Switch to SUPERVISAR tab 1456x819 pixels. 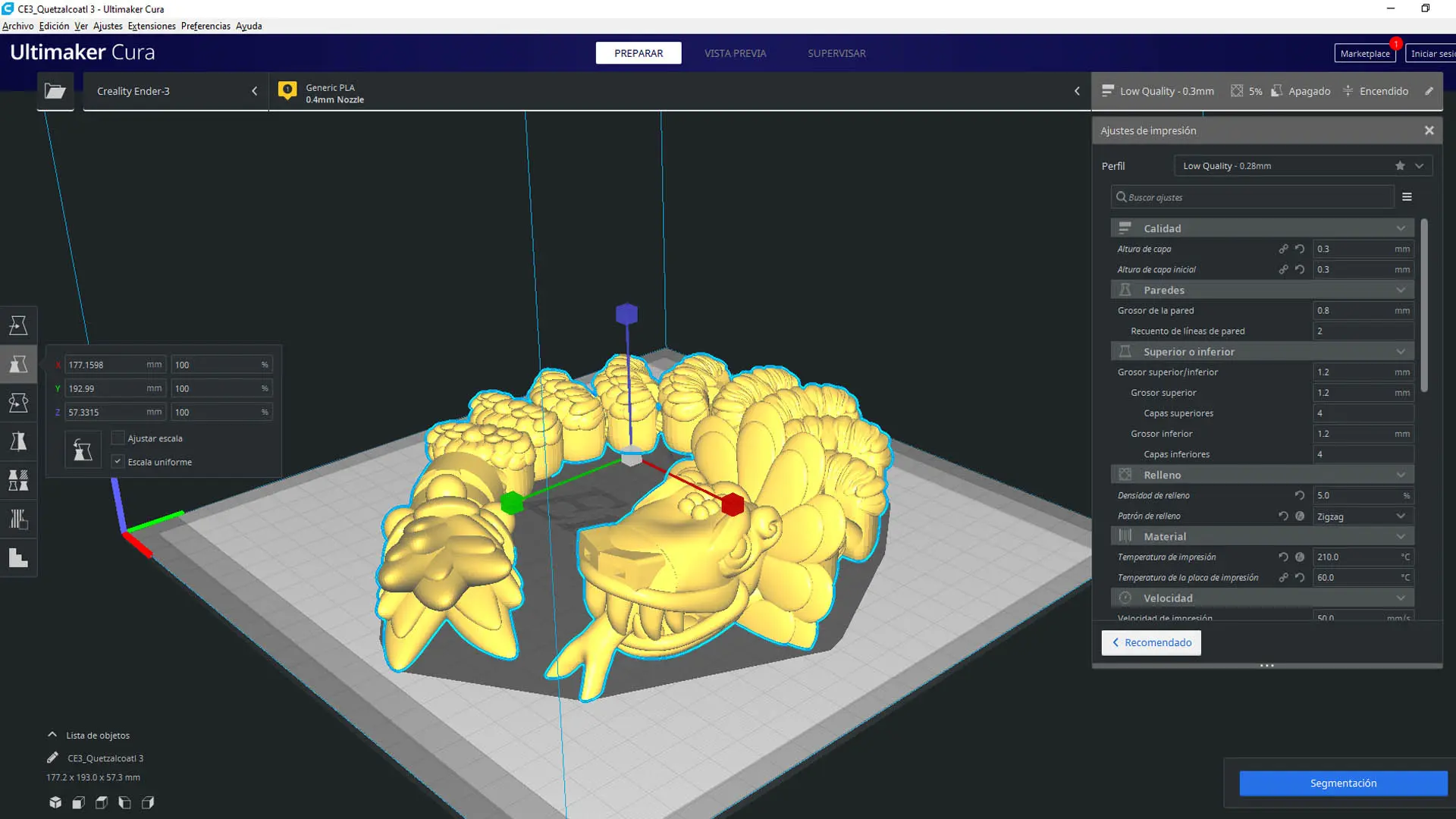click(x=836, y=53)
